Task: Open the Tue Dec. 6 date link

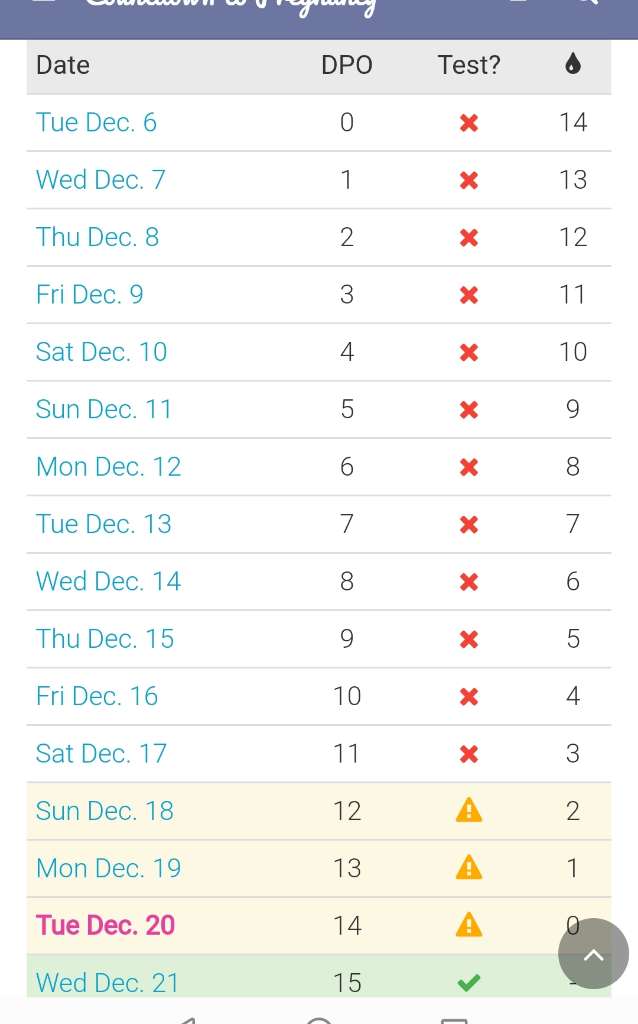Action: (x=96, y=123)
